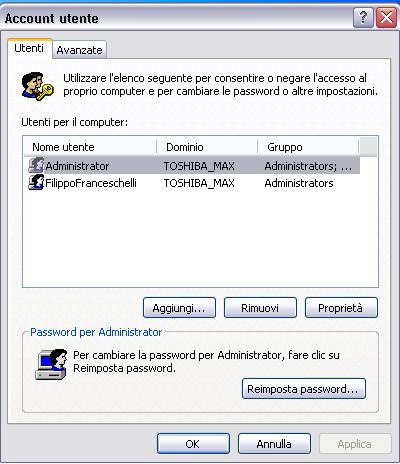400x464 pixels.
Task: Click the users-with-key icon at top
Action: coord(37,86)
